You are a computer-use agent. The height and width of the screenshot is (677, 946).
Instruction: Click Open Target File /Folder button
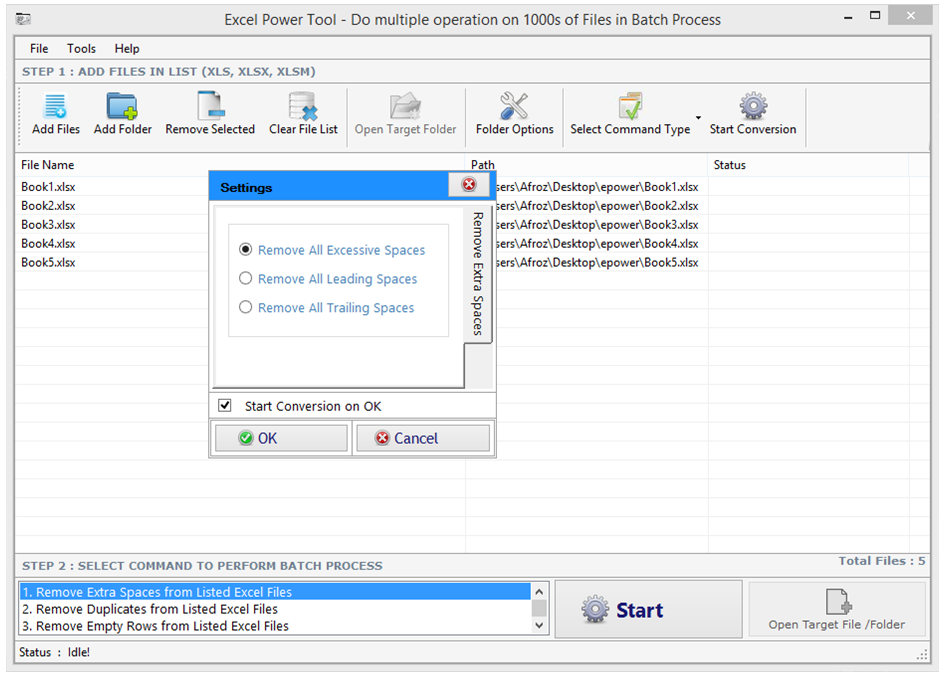(837, 609)
